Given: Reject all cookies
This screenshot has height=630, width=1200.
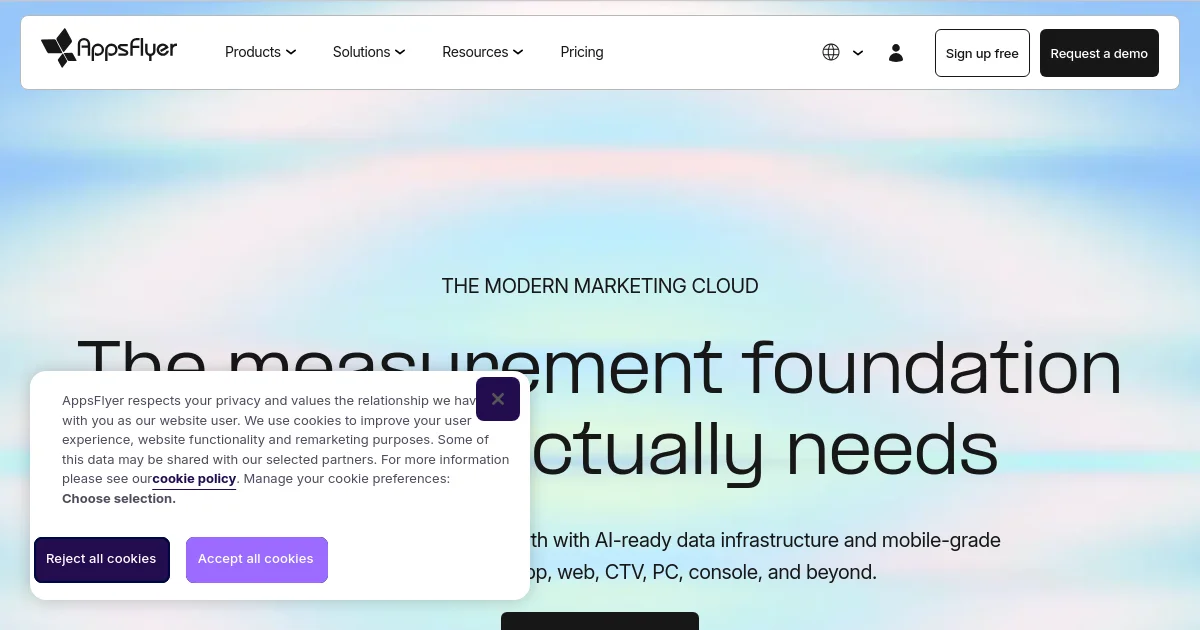Looking at the screenshot, I should tap(102, 560).
